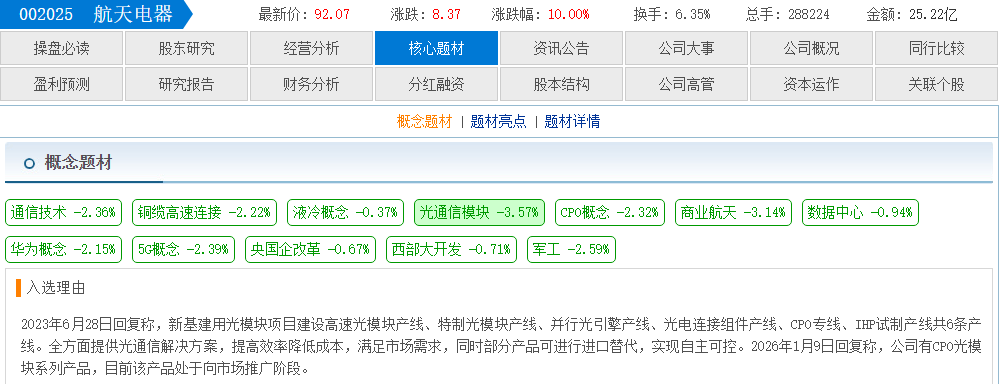Click the 军工 -2.59% concept tag
The image size is (999, 384).
pos(571,249)
